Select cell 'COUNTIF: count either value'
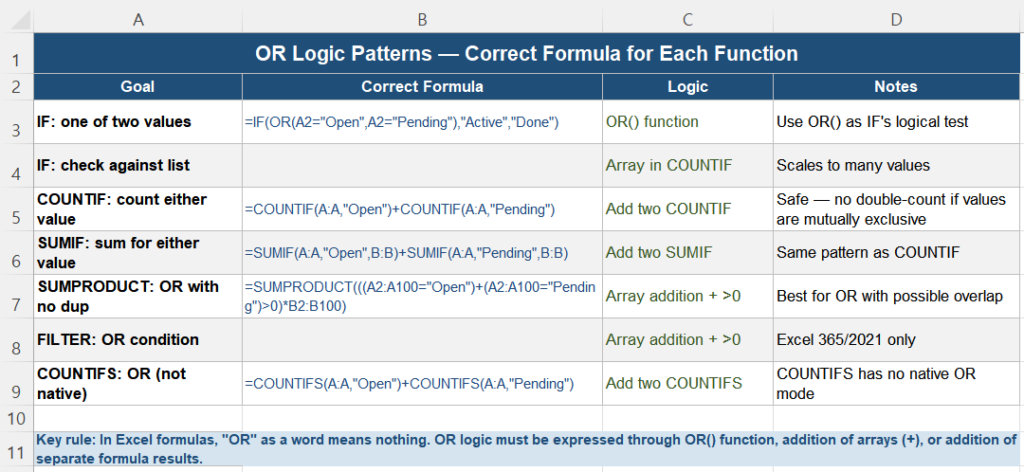The image size is (1024, 472). pos(138,209)
